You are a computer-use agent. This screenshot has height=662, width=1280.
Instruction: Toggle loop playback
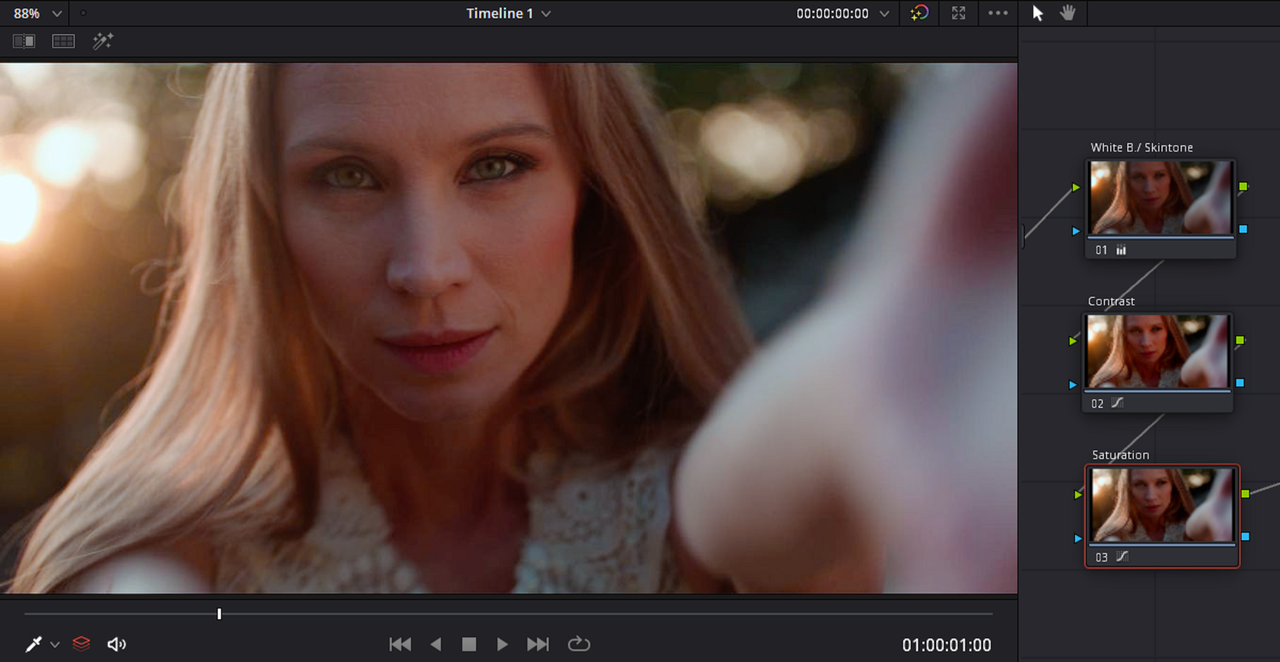579,644
